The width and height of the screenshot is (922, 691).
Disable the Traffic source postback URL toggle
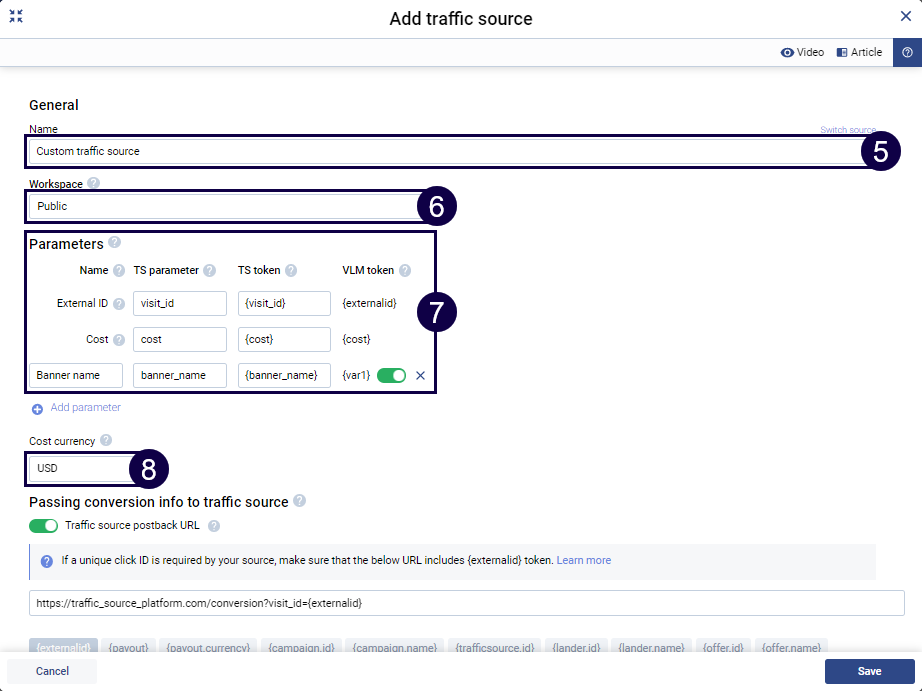[x=42, y=525]
